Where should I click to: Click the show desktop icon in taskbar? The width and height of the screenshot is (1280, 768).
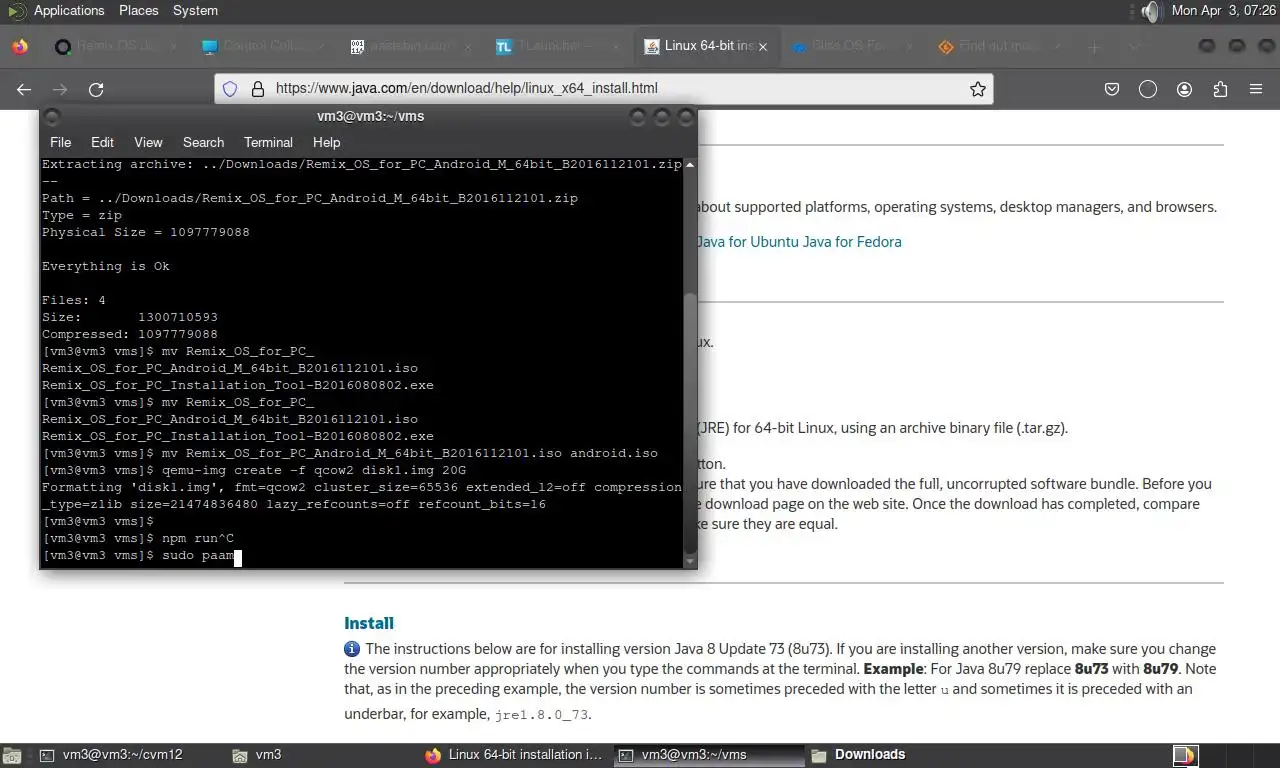pyautogui.click(x=12, y=755)
